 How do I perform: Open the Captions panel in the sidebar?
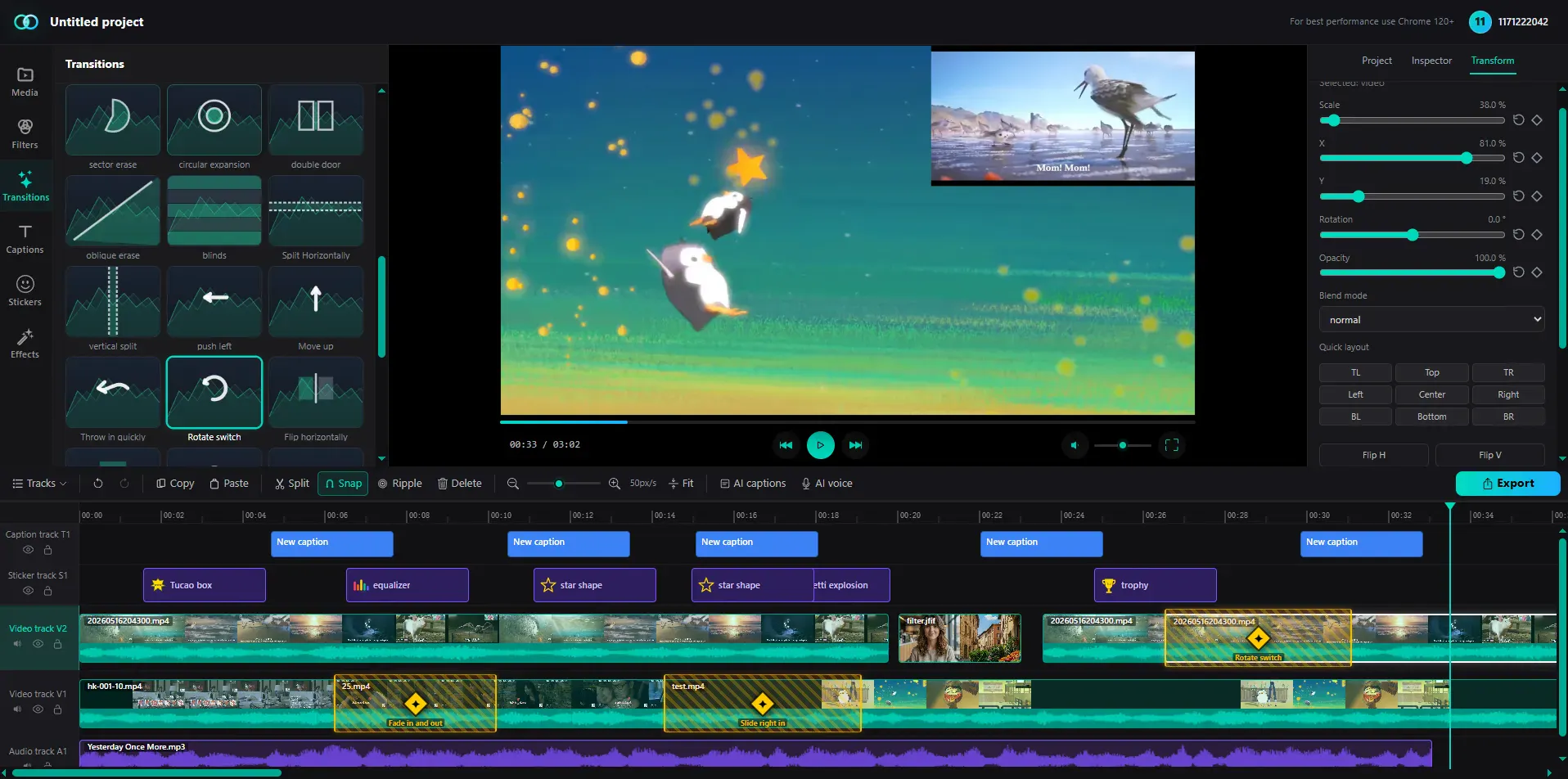[25, 239]
